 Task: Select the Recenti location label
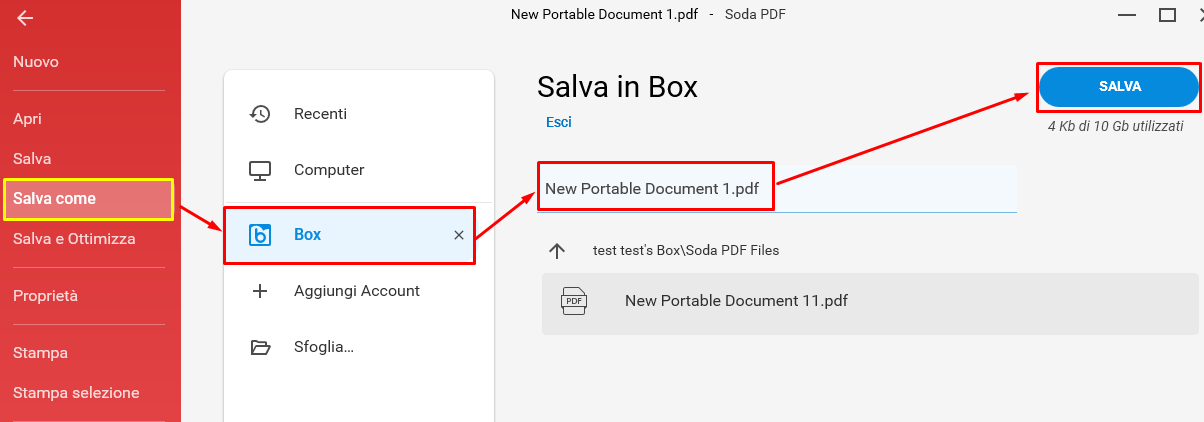(320, 114)
